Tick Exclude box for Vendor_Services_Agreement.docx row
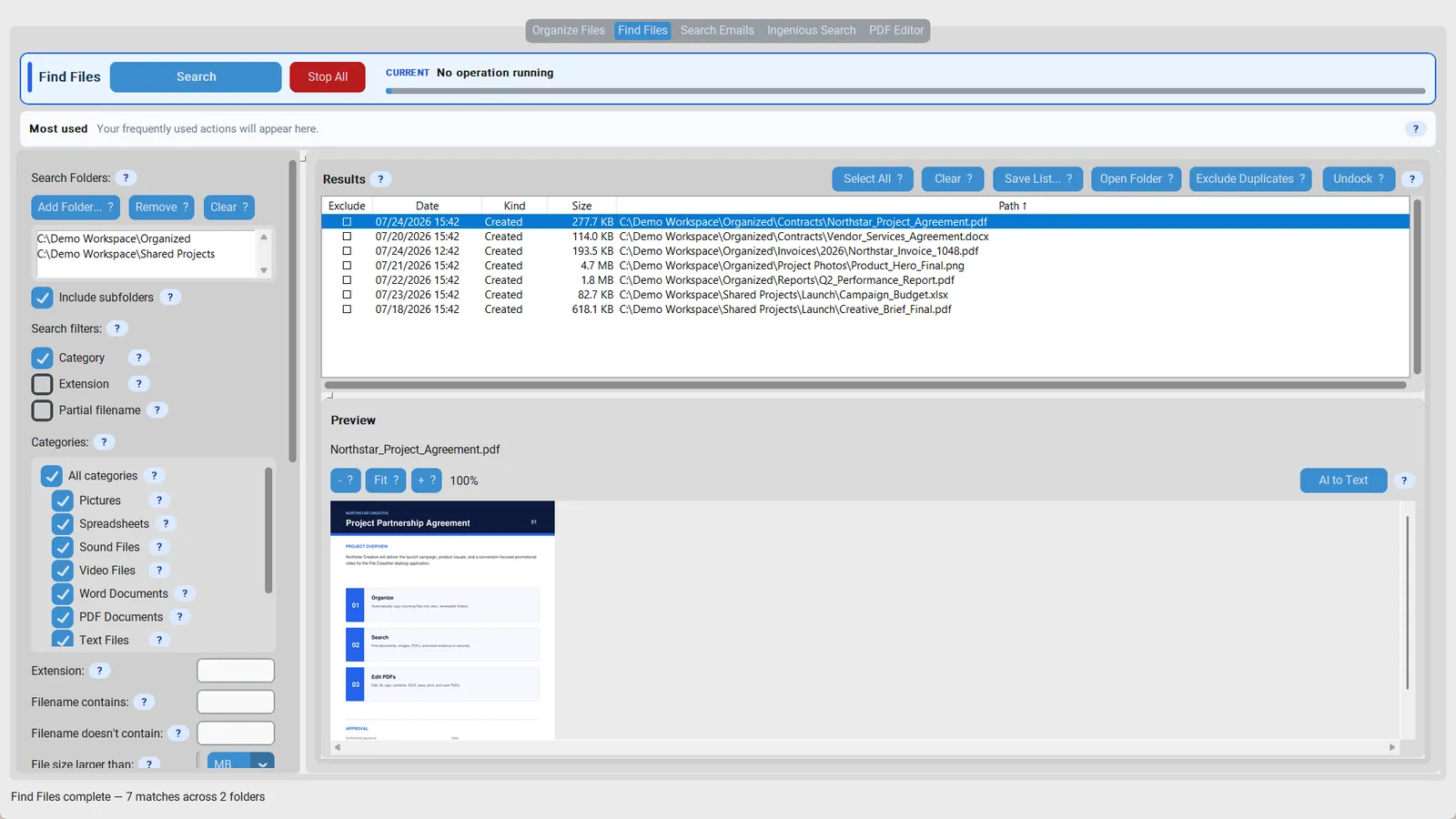 (x=347, y=237)
